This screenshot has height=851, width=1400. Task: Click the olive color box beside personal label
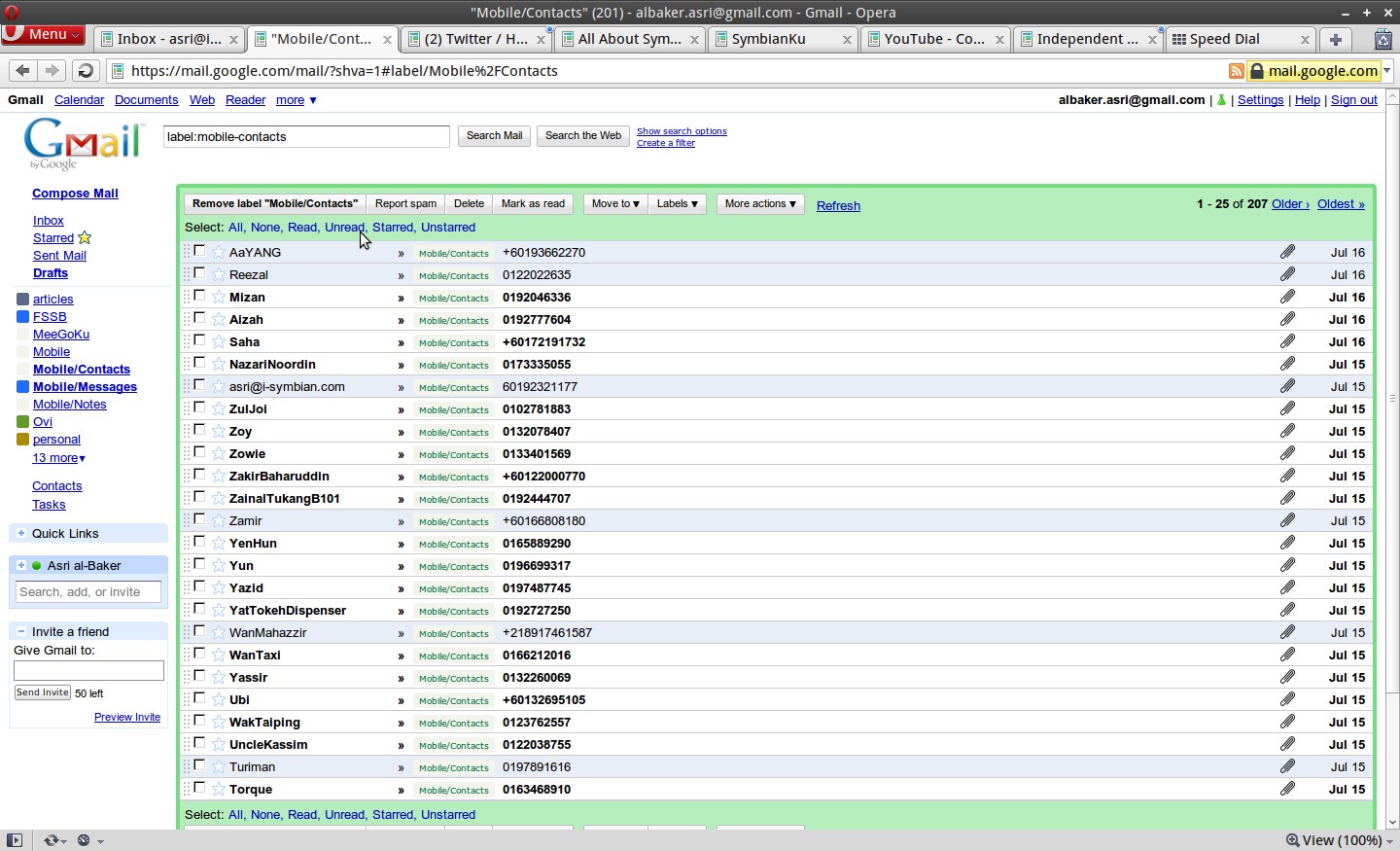pos(23,439)
